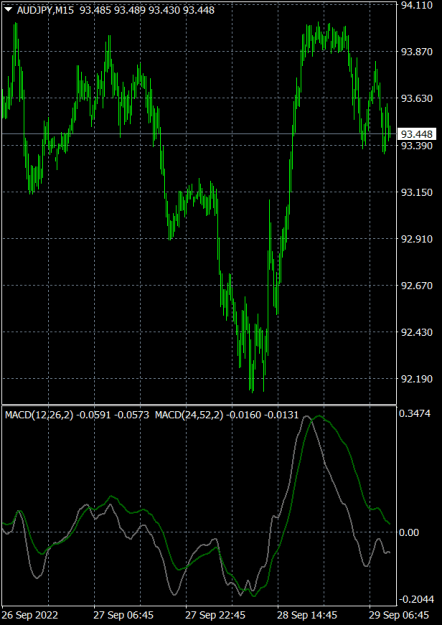This screenshot has height=625, width=442.
Task: Click the 93.150 price scale label
Action: (417, 192)
